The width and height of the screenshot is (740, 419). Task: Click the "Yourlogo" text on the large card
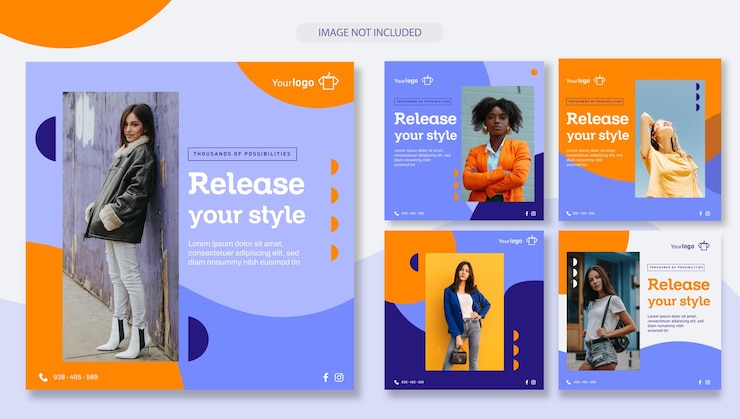click(x=293, y=83)
